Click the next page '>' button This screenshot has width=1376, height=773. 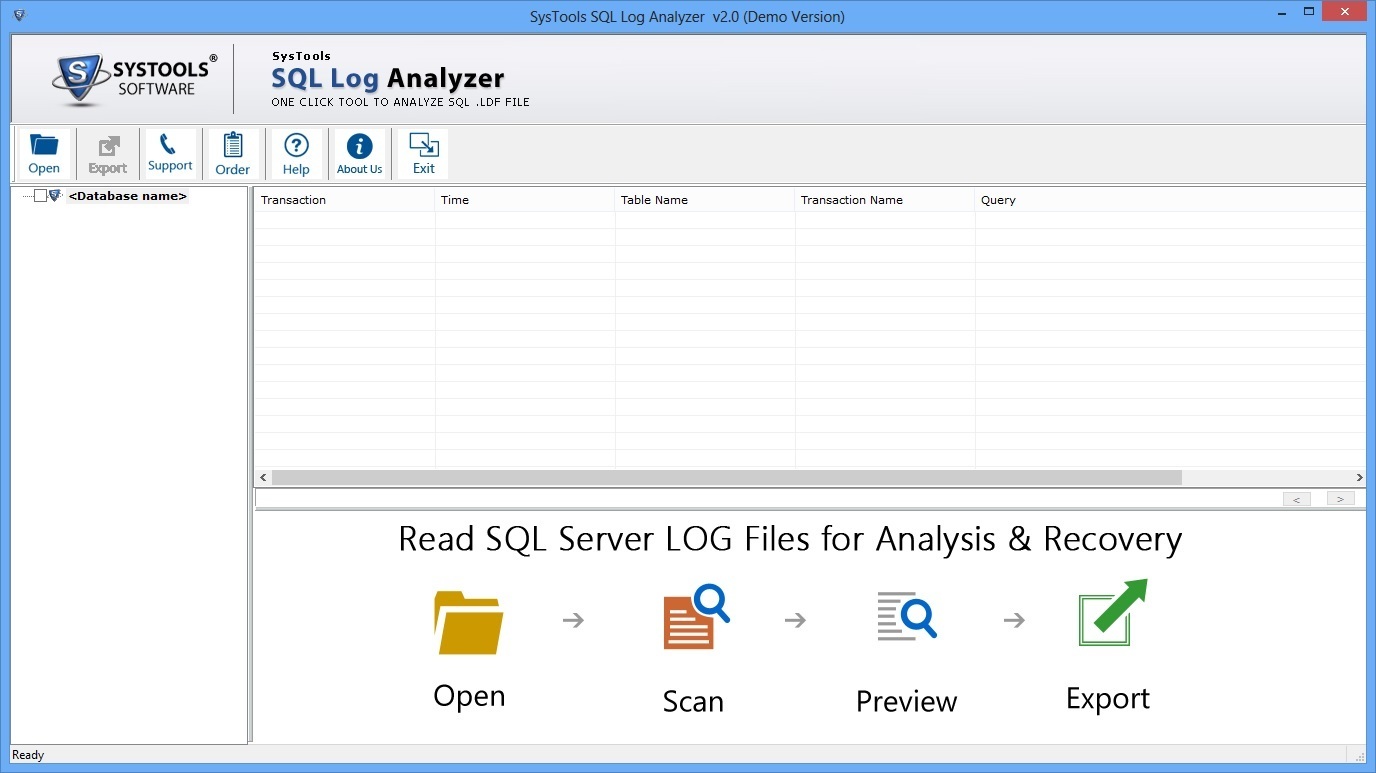coord(1340,499)
